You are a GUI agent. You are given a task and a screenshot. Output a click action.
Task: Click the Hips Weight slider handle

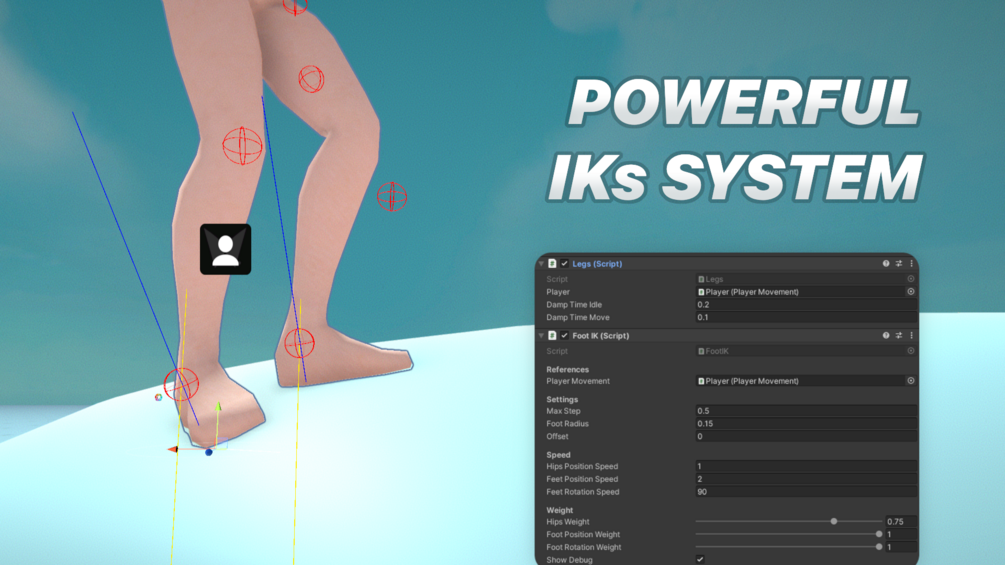pyautogui.click(x=834, y=521)
